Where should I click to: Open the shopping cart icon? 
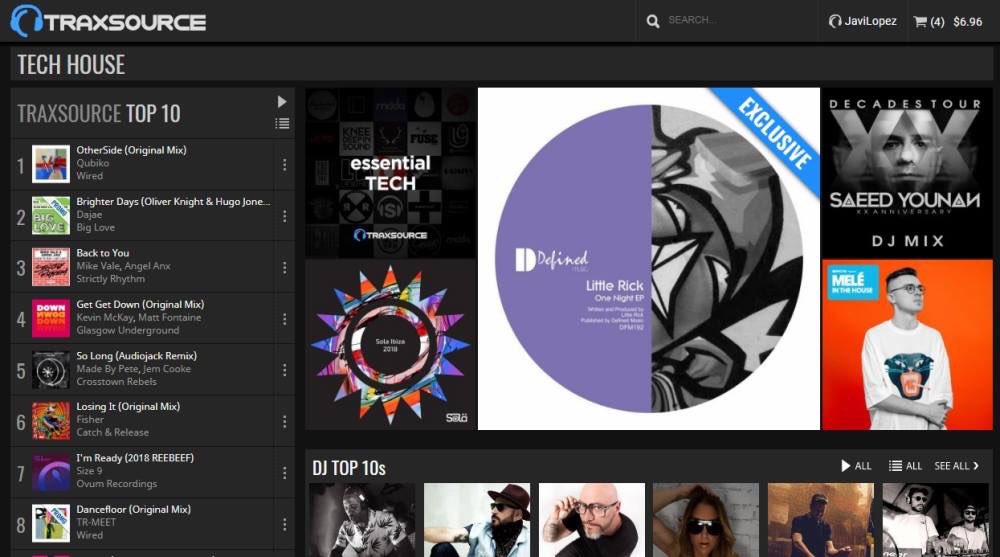920,22
